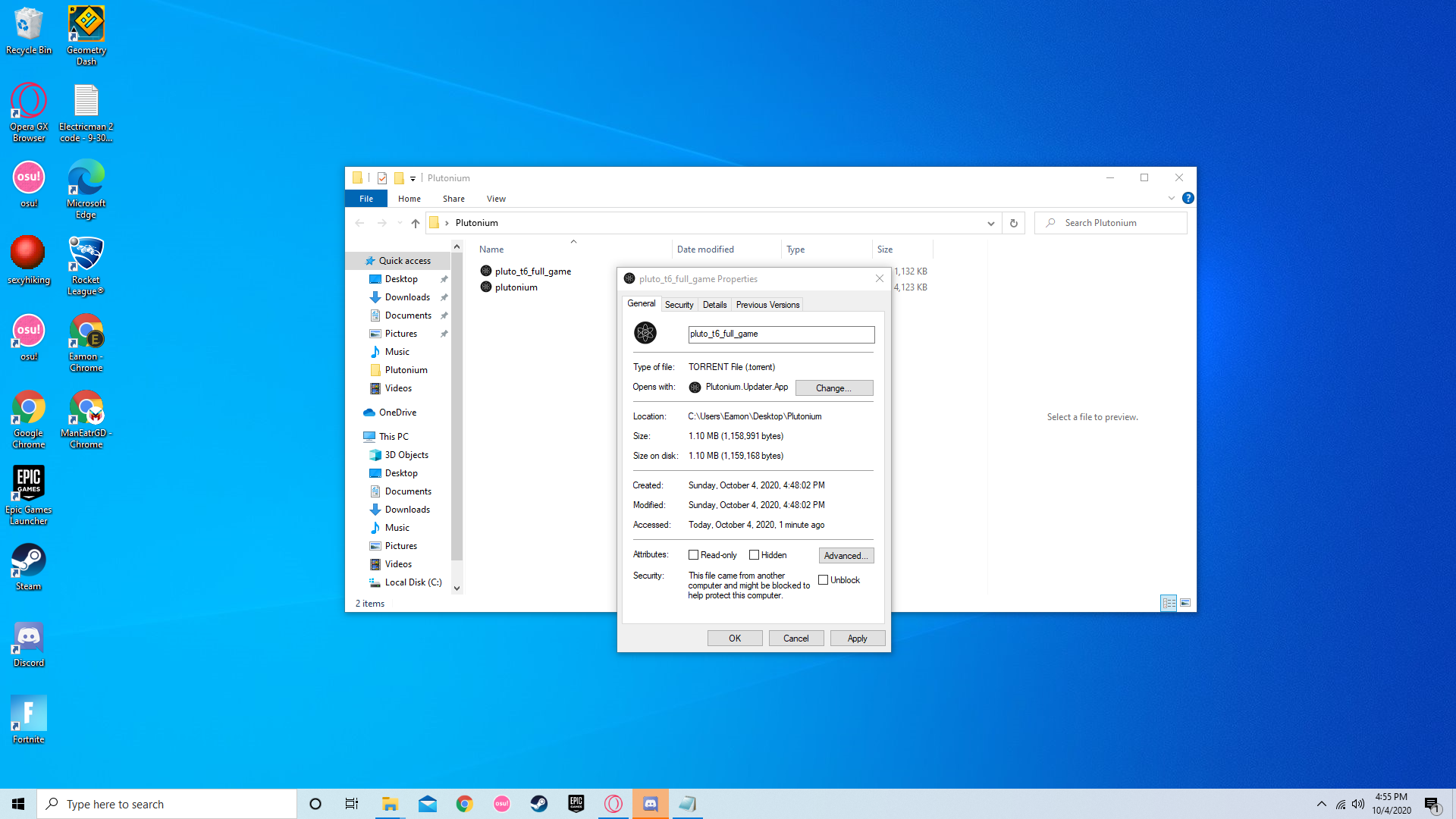Screen dimensions: 1456x819
Task: Open Eamon - Chrome profile shortcut
Action: click(x=86, y=342)
